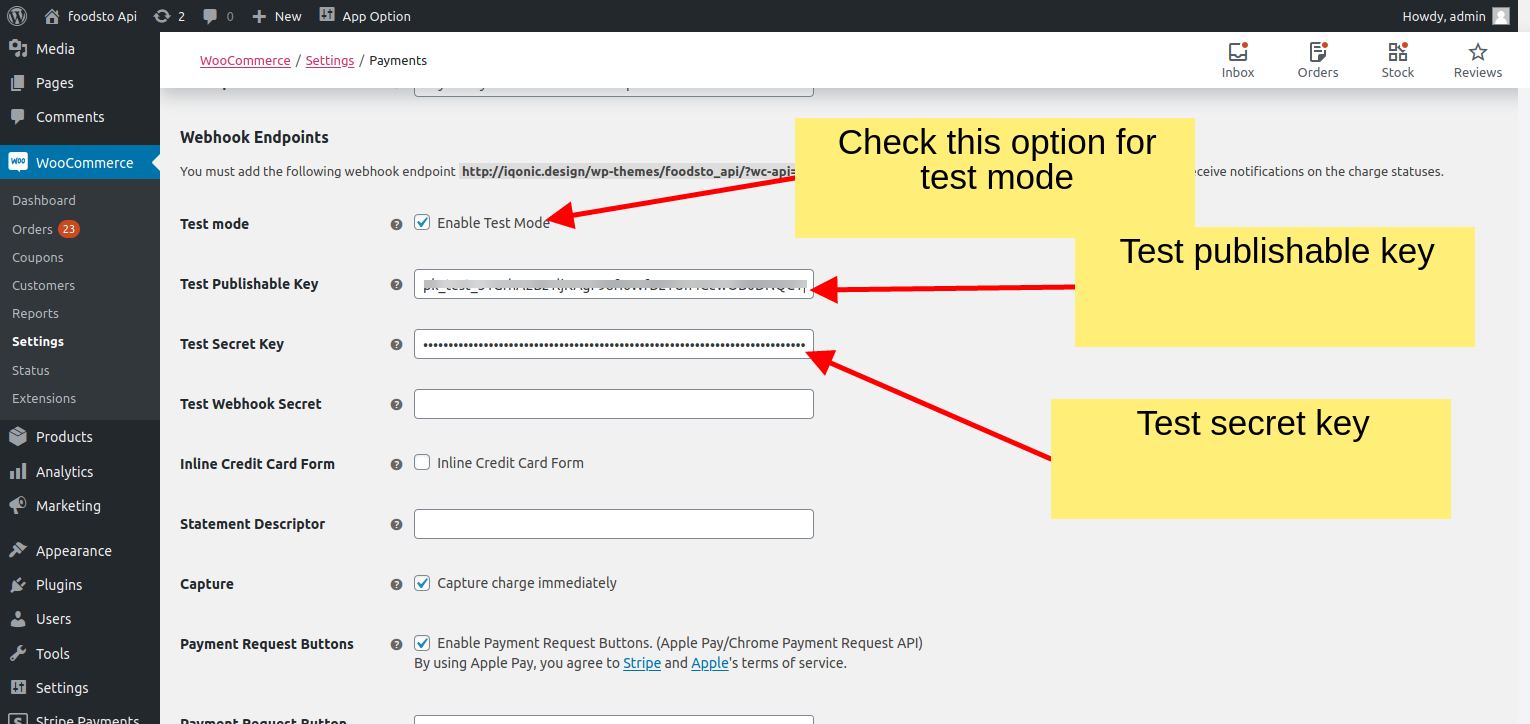Screen dimensions: 1530x724
Task: Click the sidebar Settings sliders icon
Action: [x=18, y=688]
